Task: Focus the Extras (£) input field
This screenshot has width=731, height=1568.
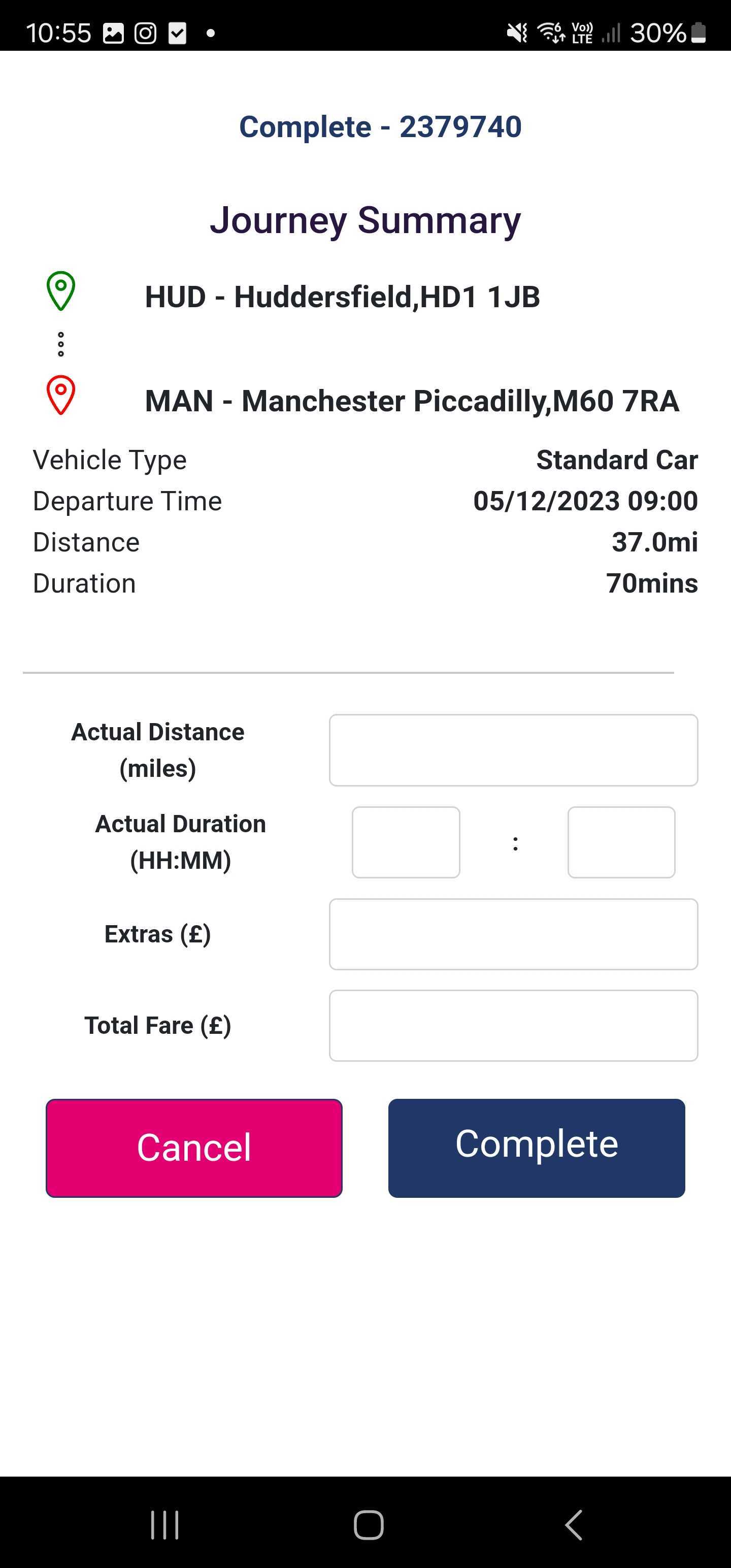Action: 513,934
